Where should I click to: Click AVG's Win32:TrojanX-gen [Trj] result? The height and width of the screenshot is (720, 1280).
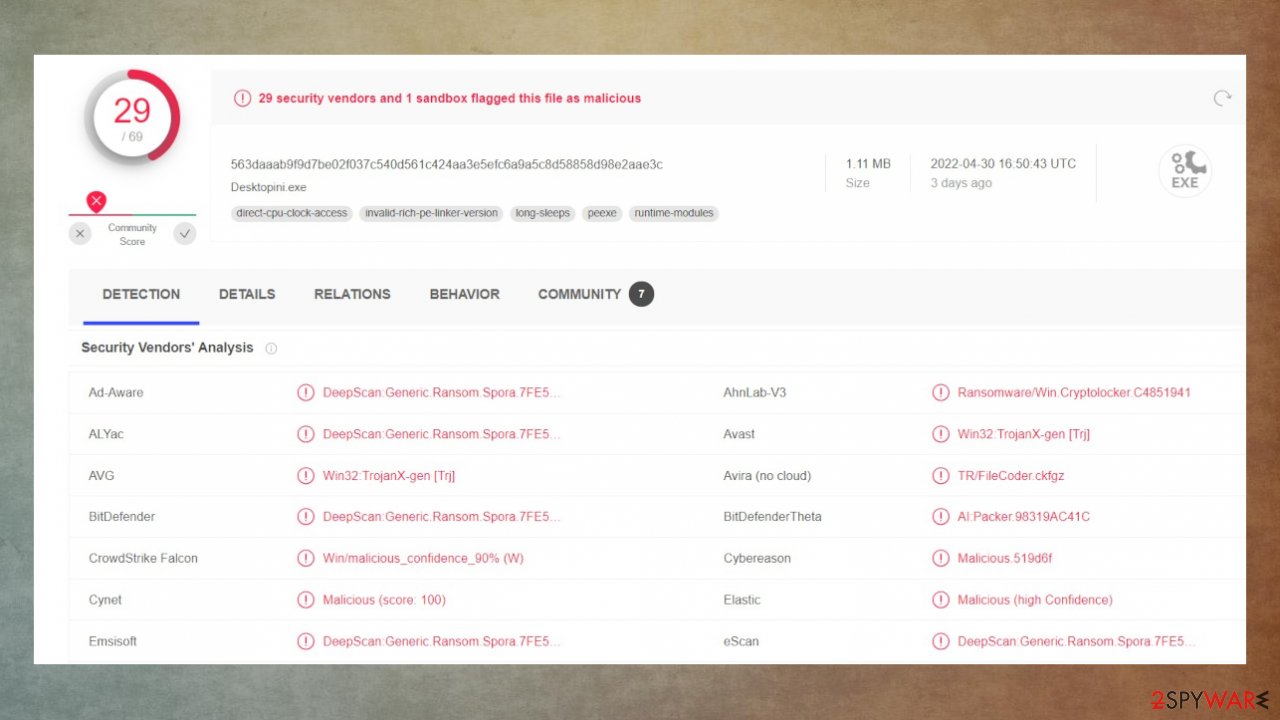click(389, 475)
